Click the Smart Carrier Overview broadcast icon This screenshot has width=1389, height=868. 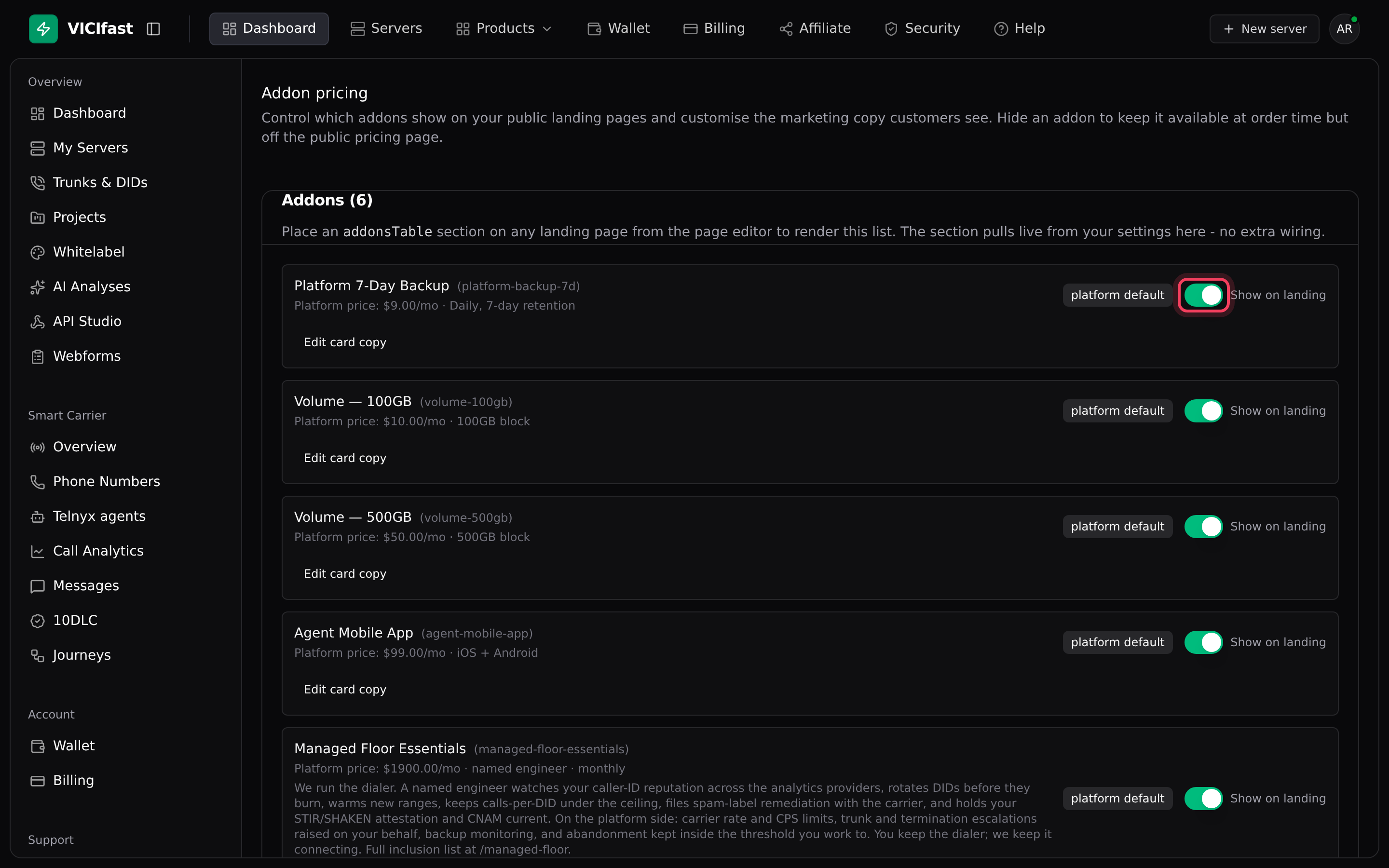(x=37, y=447)
